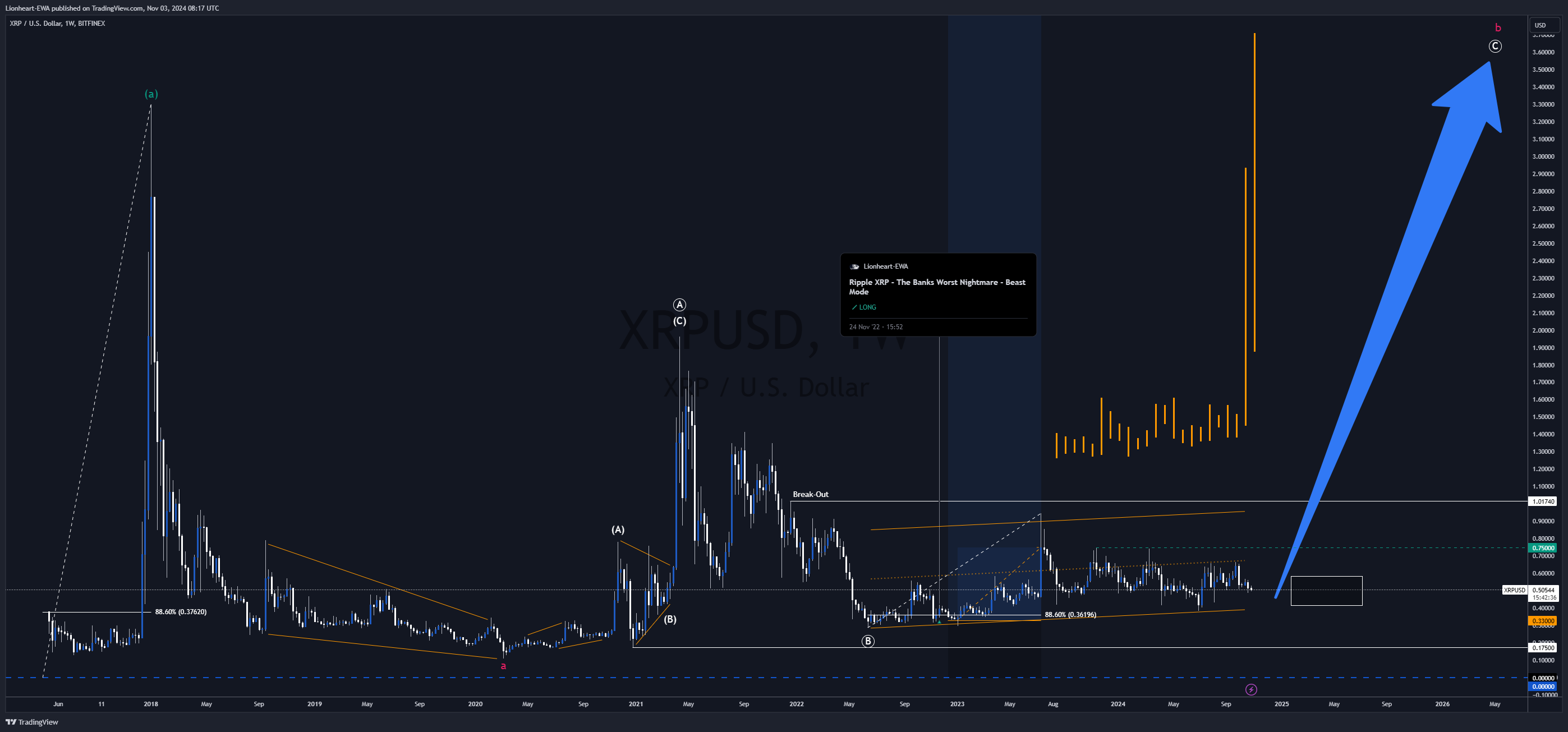The height and width of the screenshot is (732, 1568).
Task: Open the USD currency selector
Action: 1546,25
